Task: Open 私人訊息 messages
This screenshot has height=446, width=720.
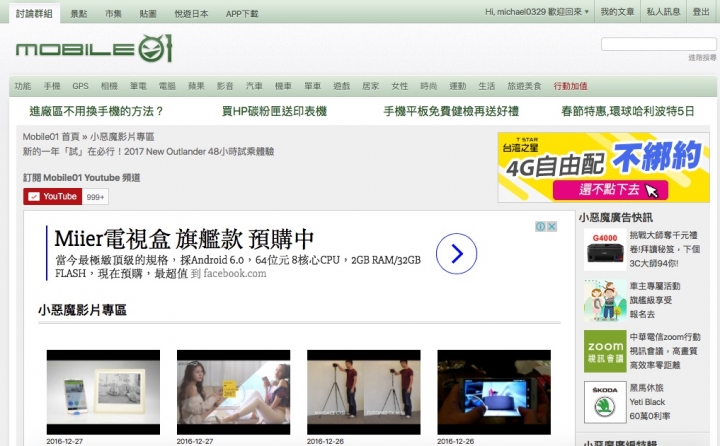Action: click(x=663, y=12)
